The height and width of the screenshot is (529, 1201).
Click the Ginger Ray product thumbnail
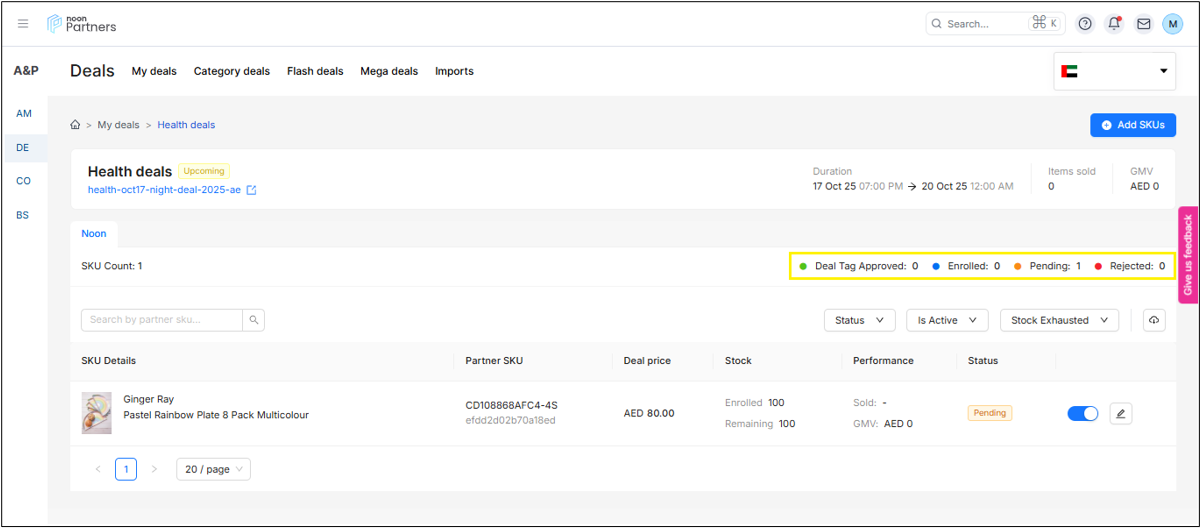[97, 413]
